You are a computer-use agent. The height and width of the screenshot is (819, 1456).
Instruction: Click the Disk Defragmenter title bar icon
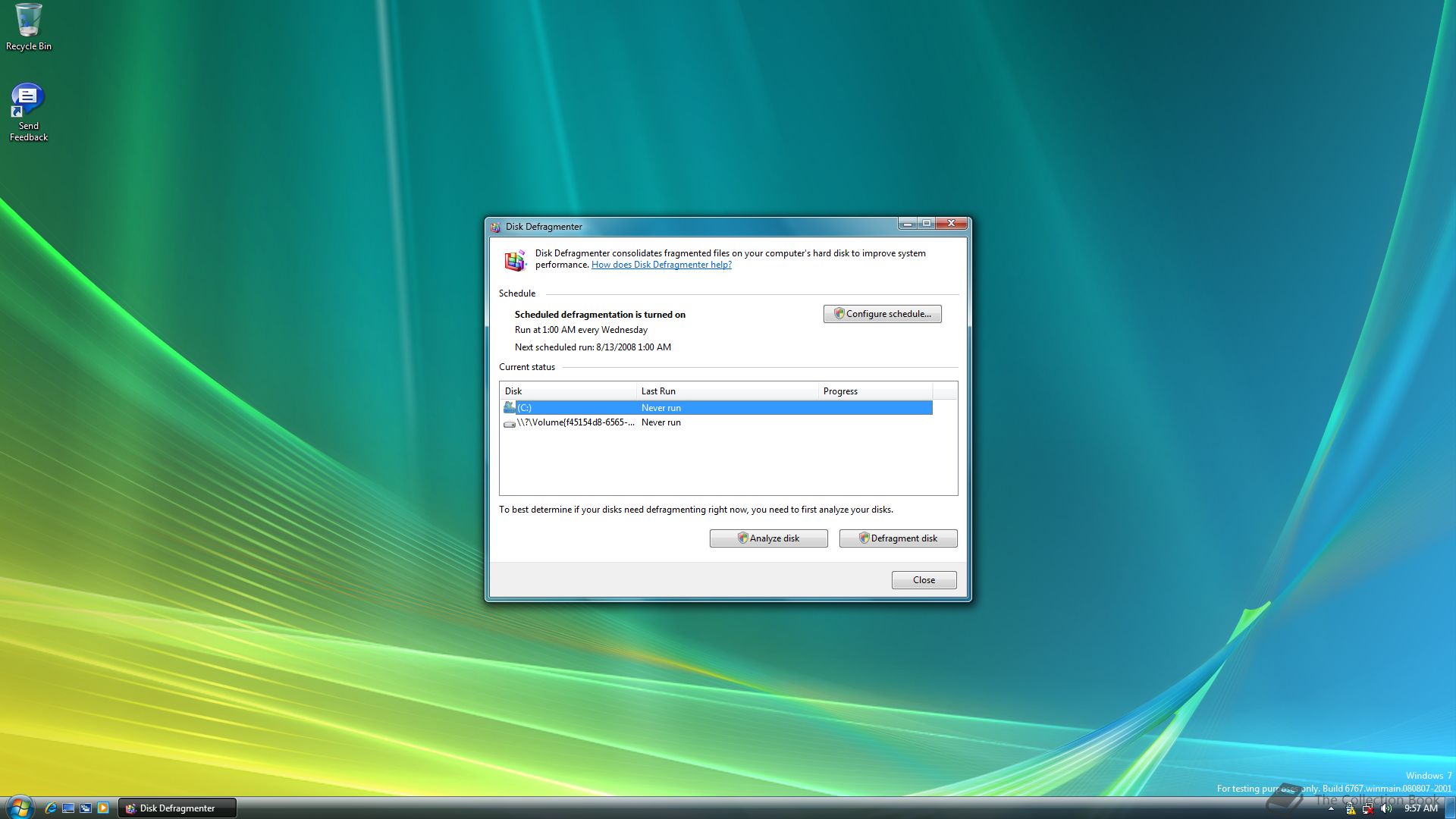[x=495, y=227]
